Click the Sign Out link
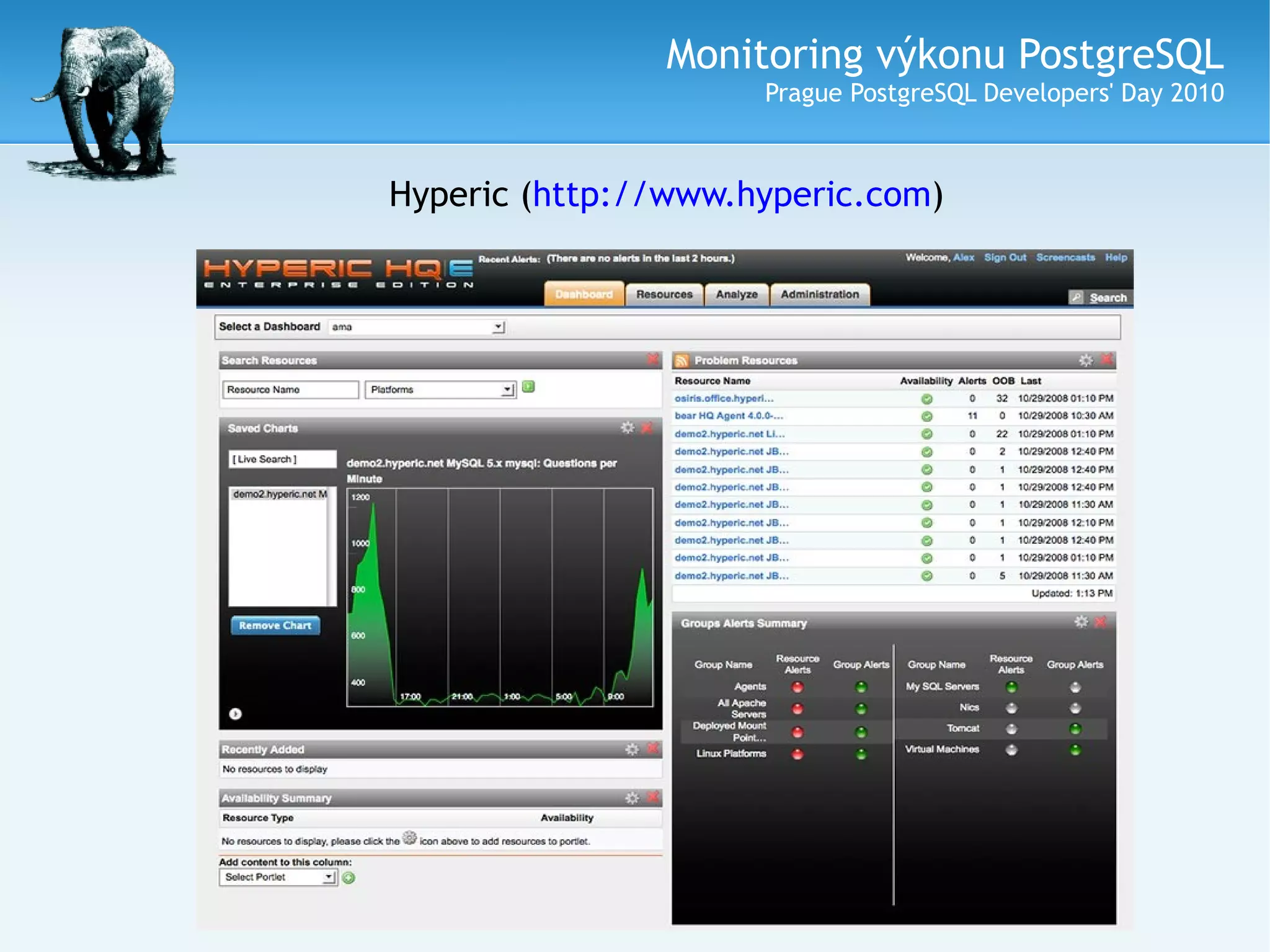 click(1005, 257)
